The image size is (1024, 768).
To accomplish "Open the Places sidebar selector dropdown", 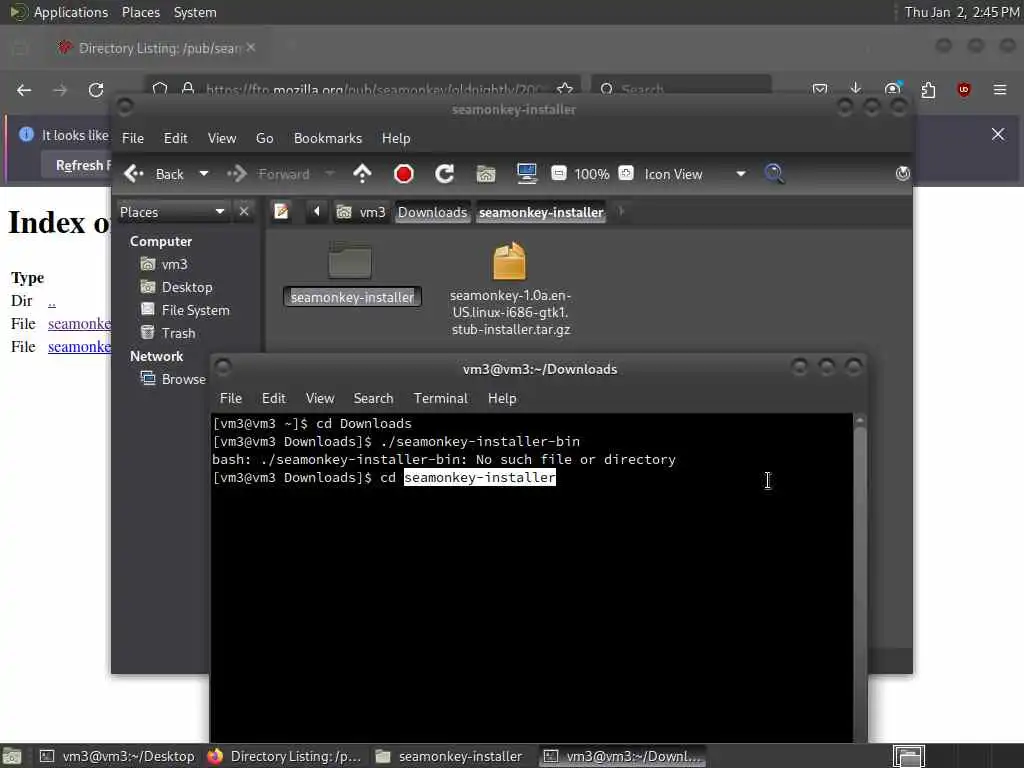I will point(172,212).
